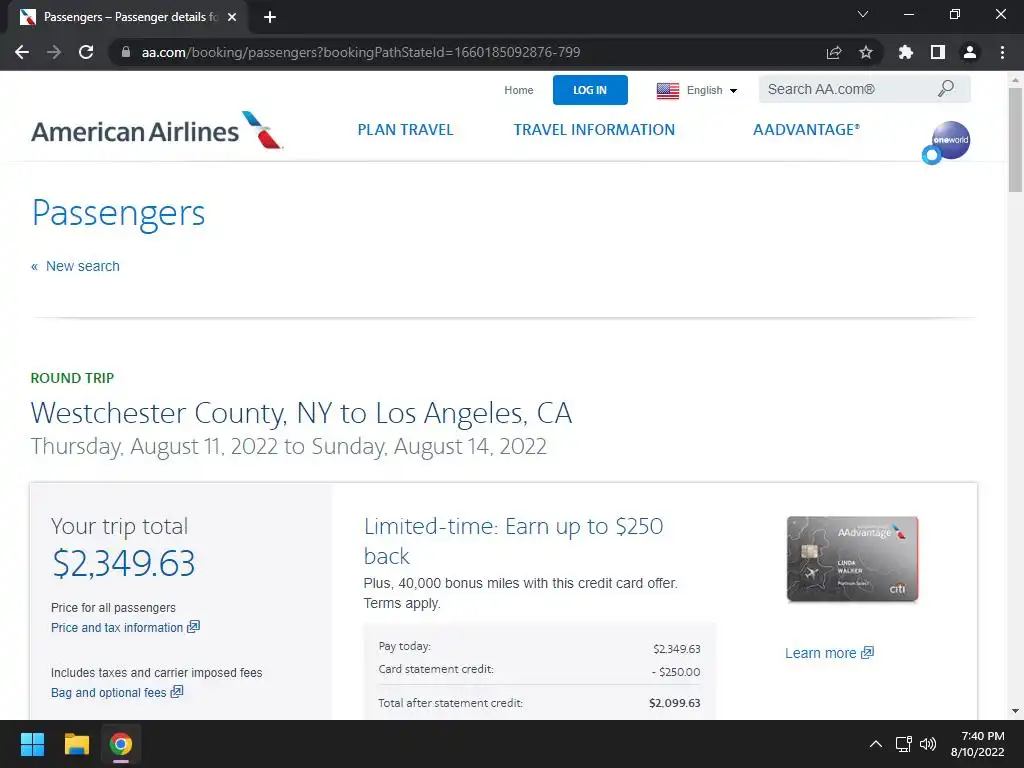Click the oneworld alliance badge
This screenshot has height=768, width=1024.
[950, 139]
